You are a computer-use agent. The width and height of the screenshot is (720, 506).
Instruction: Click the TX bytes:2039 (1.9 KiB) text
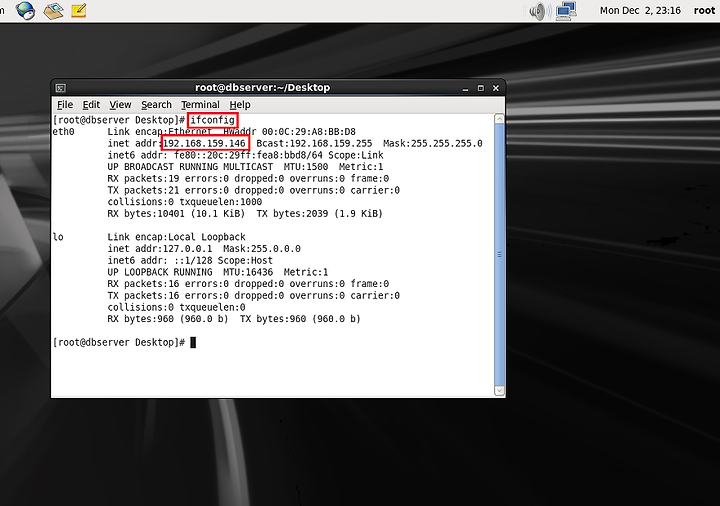320,214
